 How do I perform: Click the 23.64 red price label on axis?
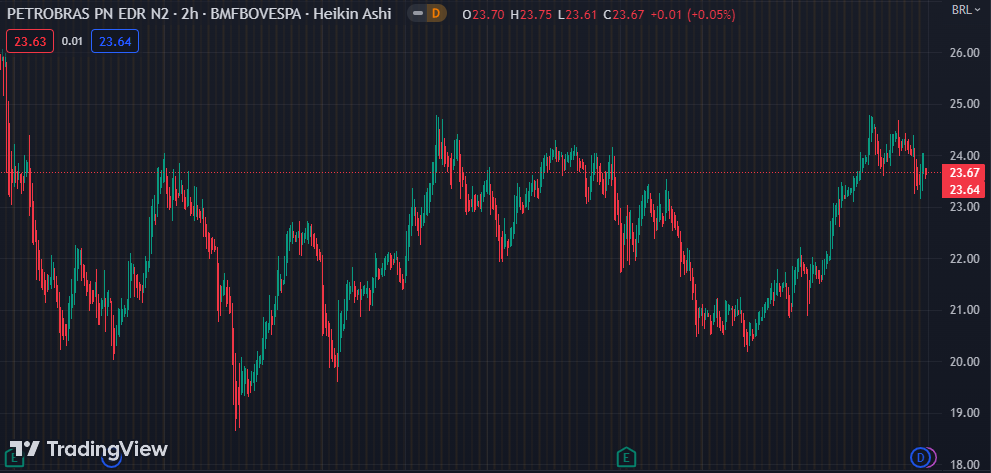964,190
